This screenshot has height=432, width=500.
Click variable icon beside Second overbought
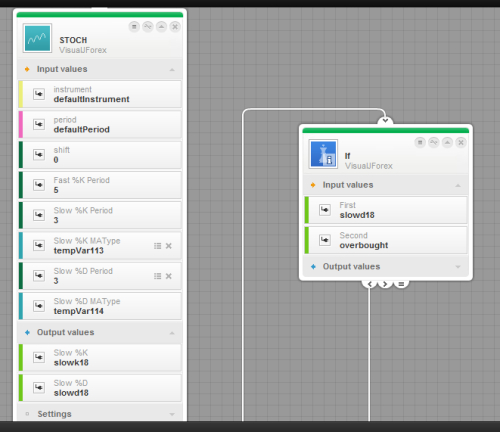pyautogui.click(x=325, y=240)
